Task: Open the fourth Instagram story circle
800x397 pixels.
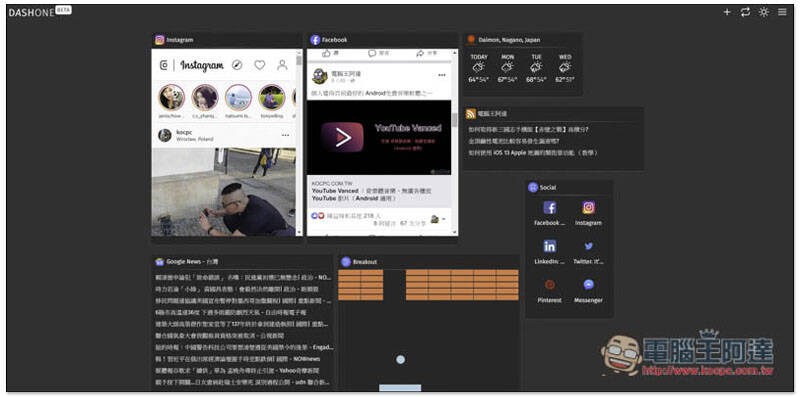Action: [272, 97]
